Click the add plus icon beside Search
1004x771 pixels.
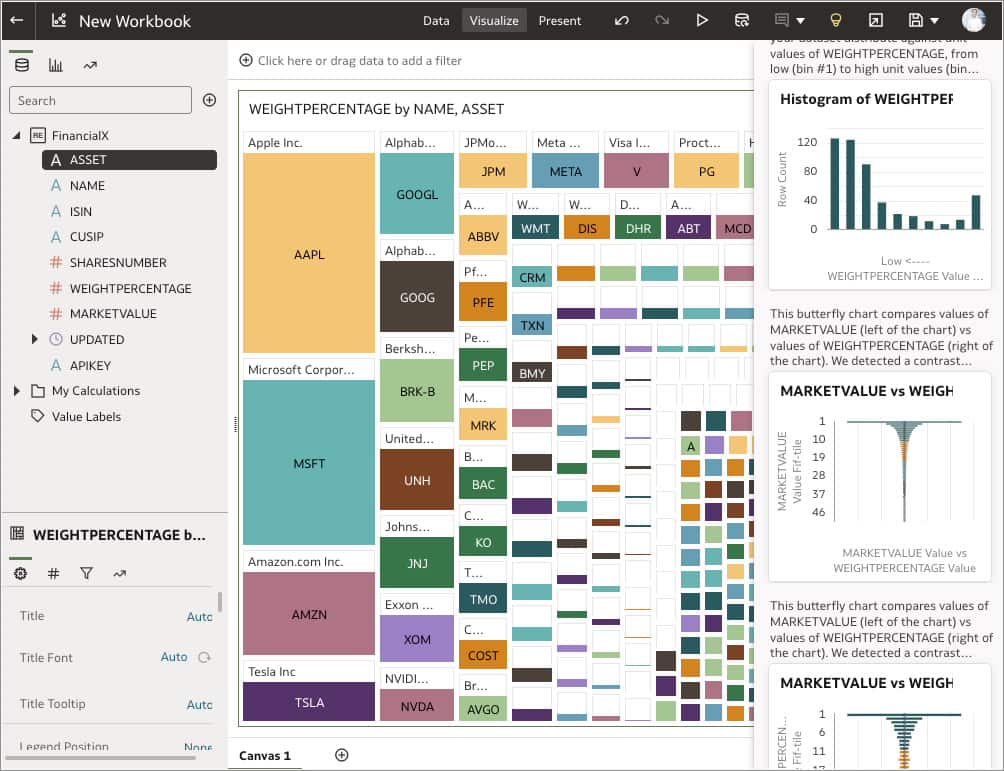209,100
